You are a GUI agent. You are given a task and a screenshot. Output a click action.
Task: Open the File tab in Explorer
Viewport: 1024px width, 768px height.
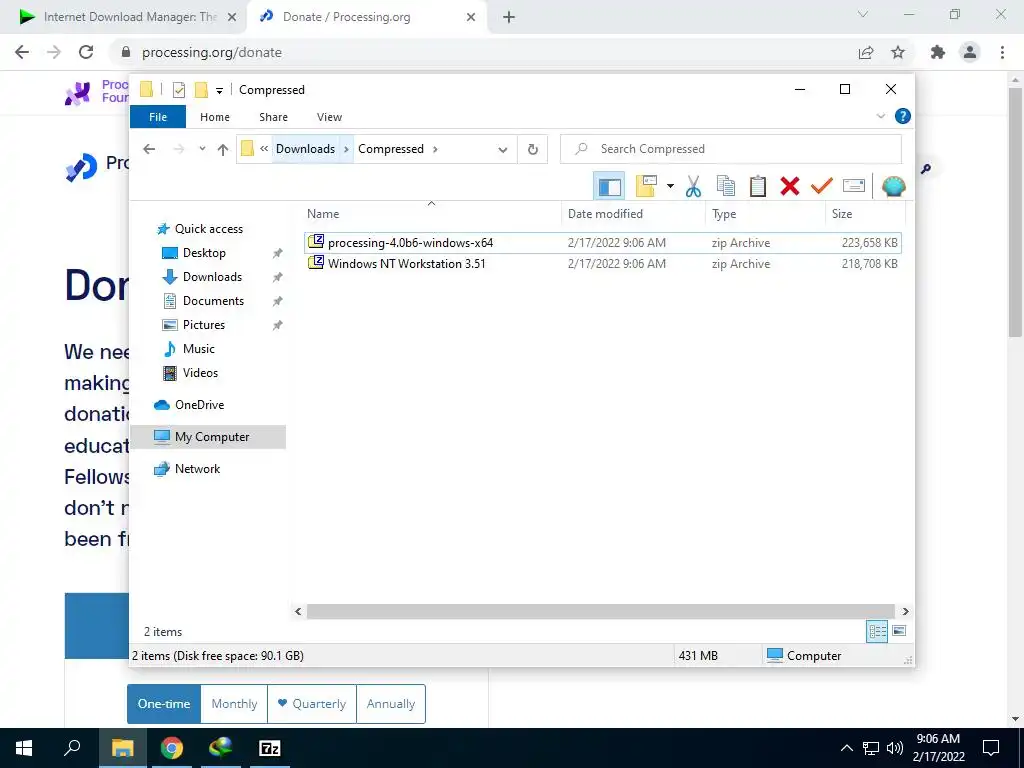coord(158,117)
